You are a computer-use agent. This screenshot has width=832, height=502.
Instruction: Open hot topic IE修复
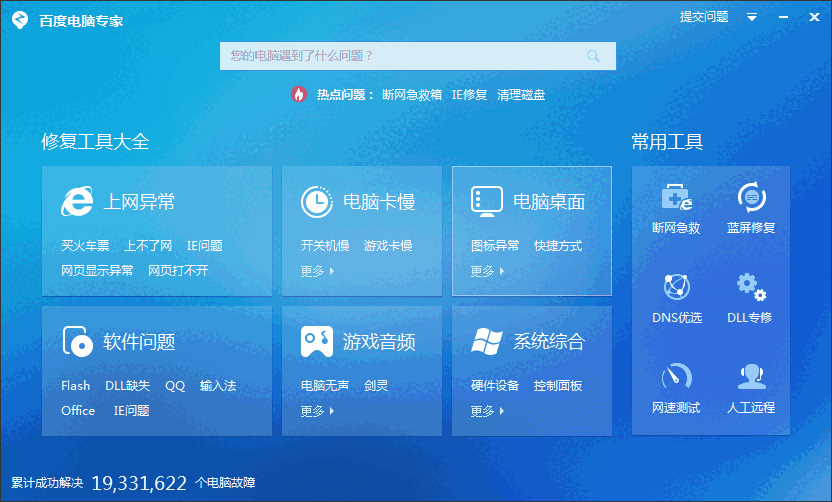(x=470, y=95)
